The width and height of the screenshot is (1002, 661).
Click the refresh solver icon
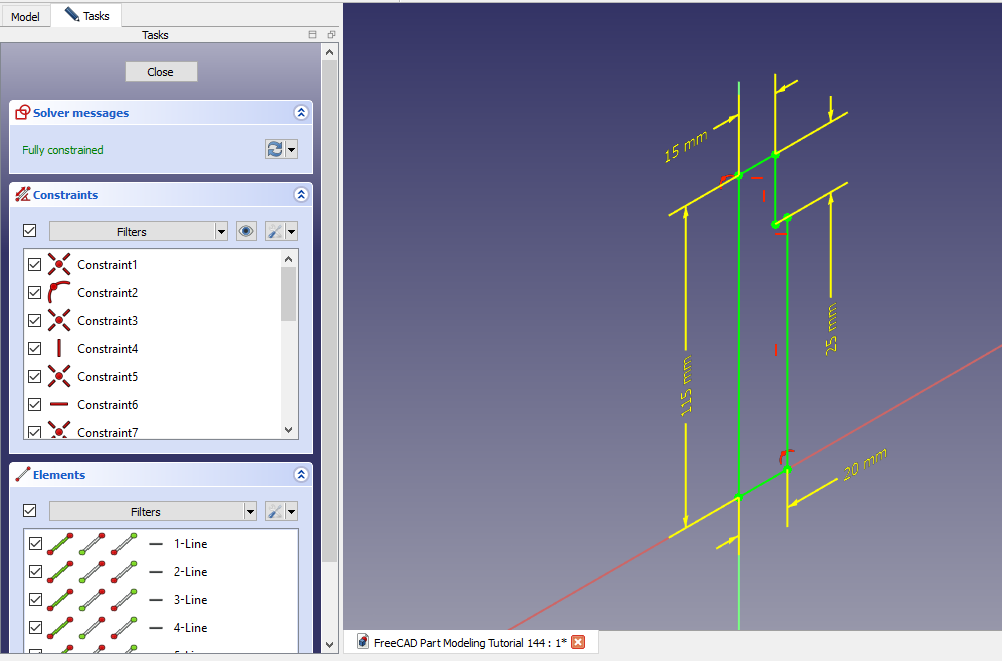coord(274,149)
